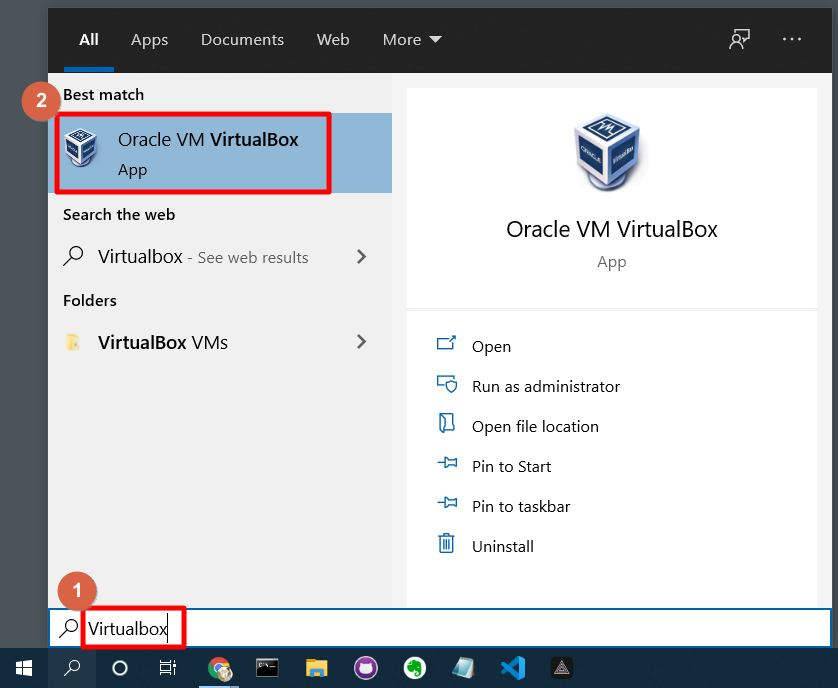Click the Oracle VM VirtualBox title in preview pane
The height and width of the screenshot is (688, 838).
click(x=611, y=229)
